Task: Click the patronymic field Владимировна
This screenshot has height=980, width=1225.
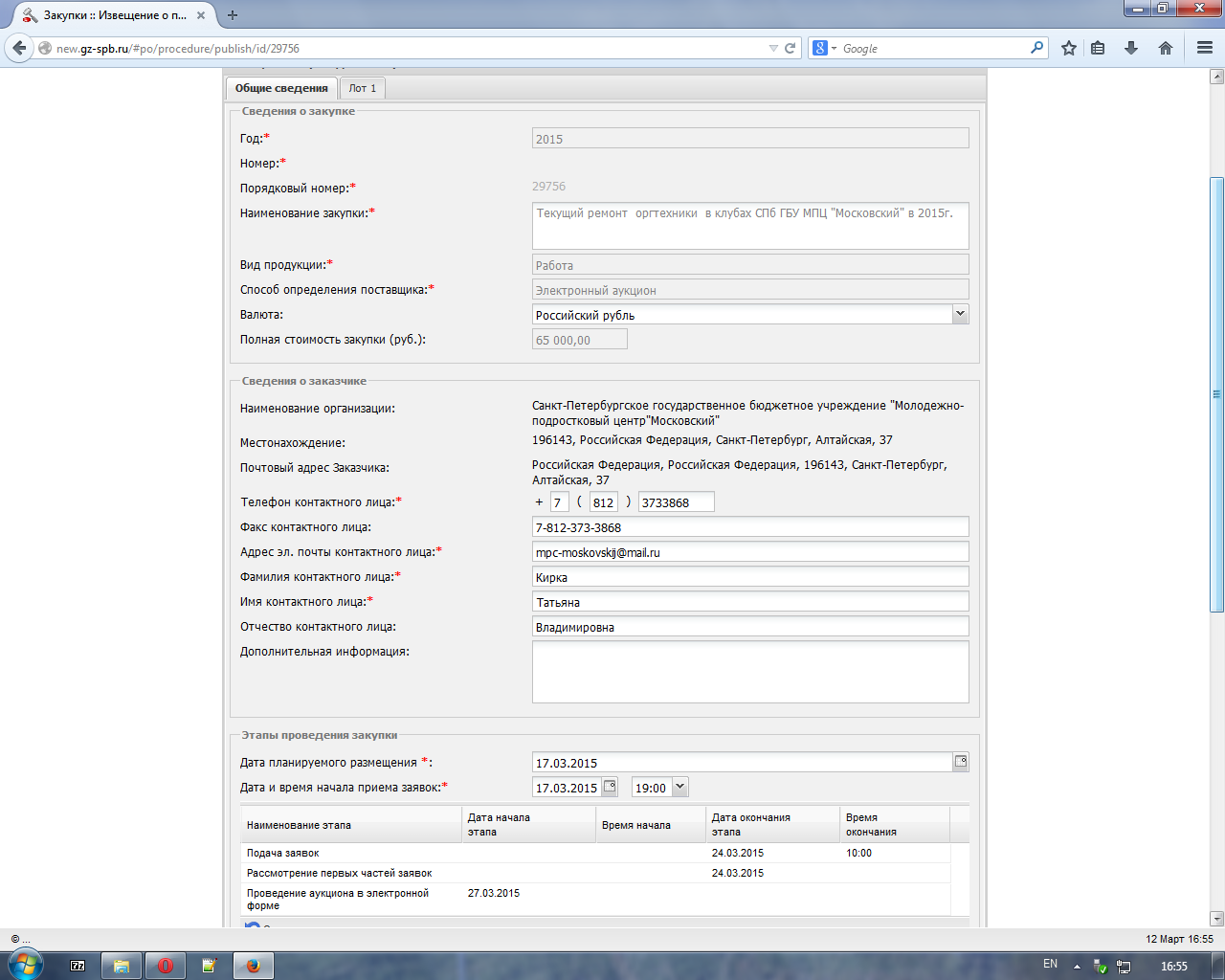Action: tap(750, 626)
